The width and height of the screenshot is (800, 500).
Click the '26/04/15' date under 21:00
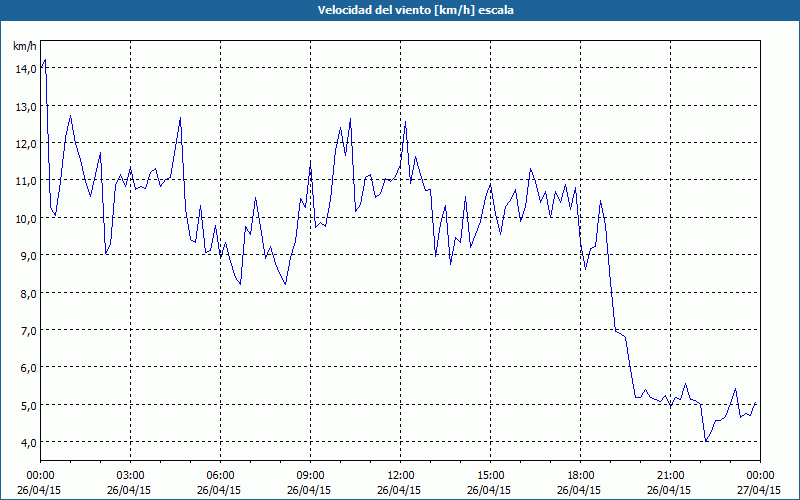pyautogui.click(x=669, y=490)
